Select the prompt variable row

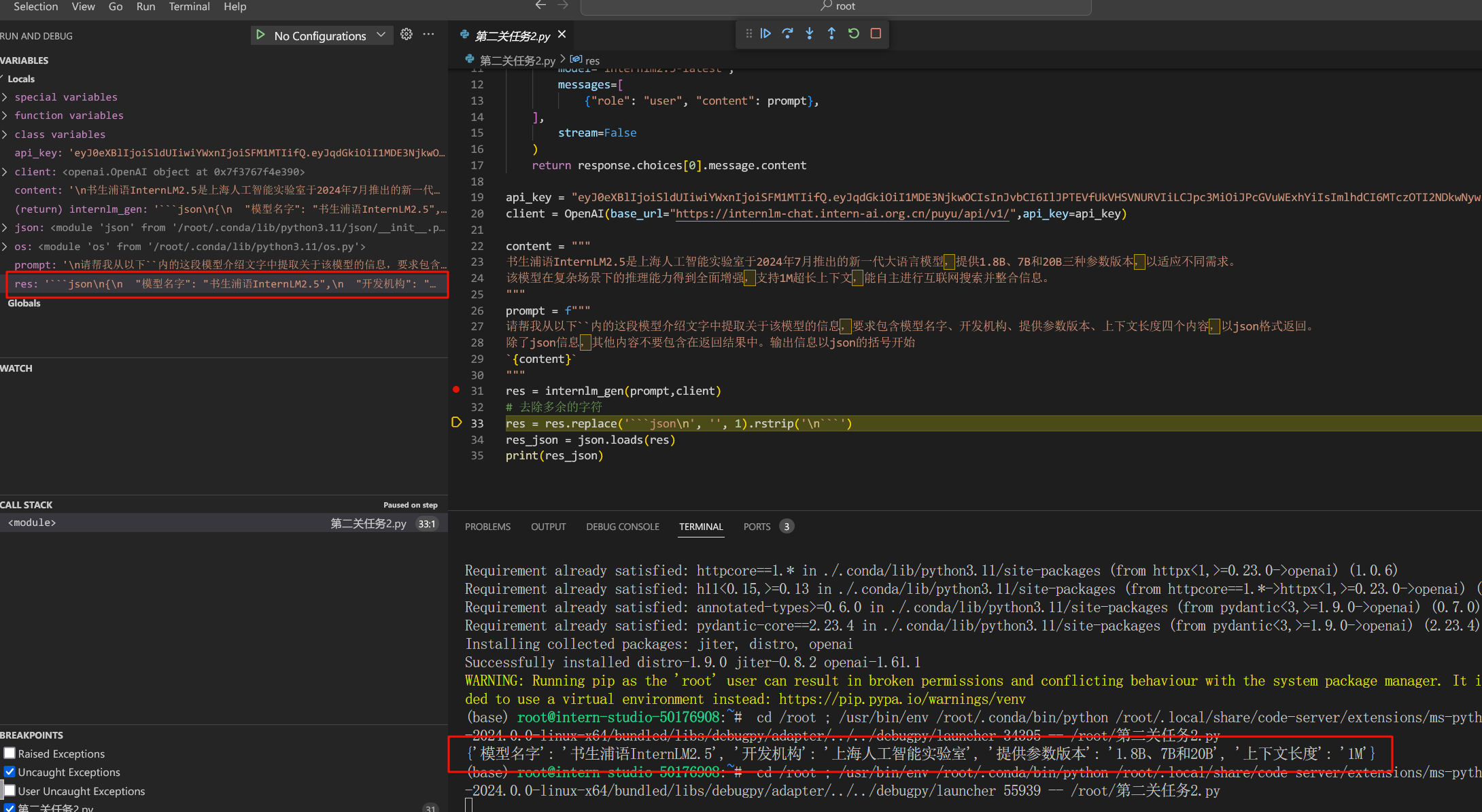(x=224, y=265)
